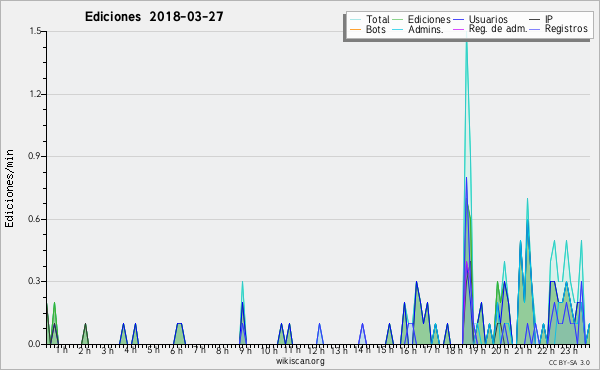
Task: Click the '16 h' x-axis label
Action: (x=408, y=350)
